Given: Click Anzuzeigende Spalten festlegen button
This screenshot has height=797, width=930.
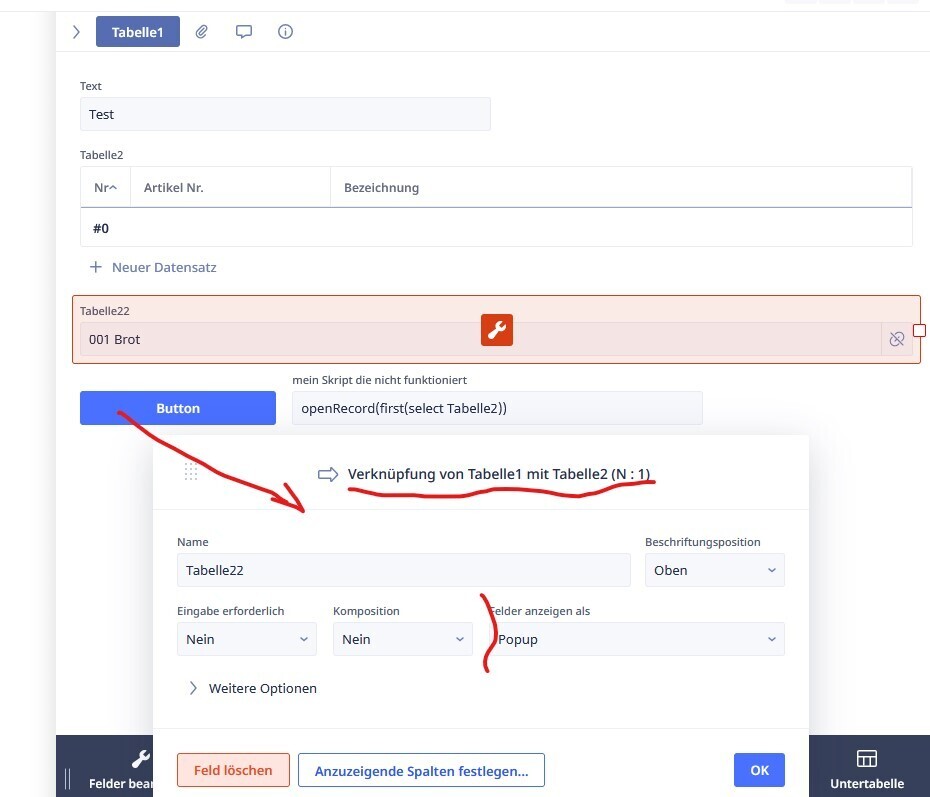Looking at the screenshot, I should [421, 770].
